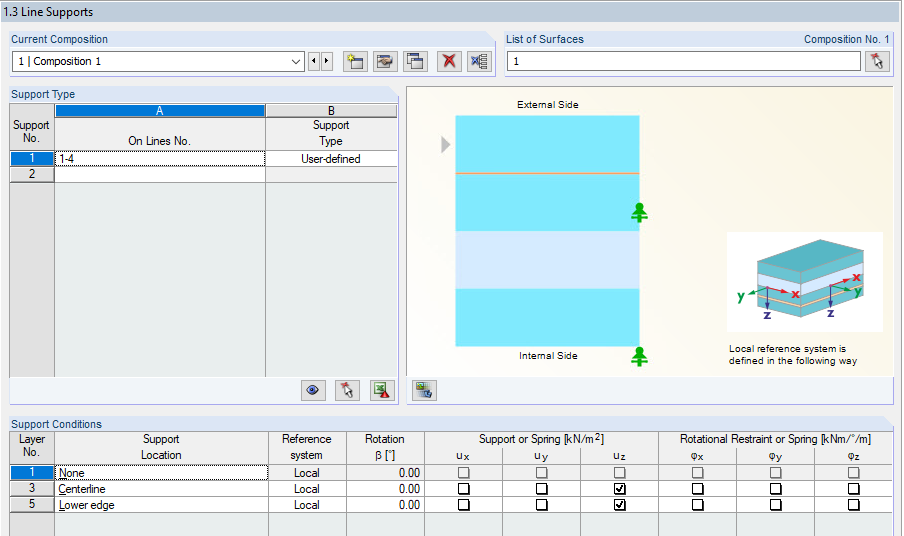Enable φz restraint for Centerline row

(x=853, y=489)
